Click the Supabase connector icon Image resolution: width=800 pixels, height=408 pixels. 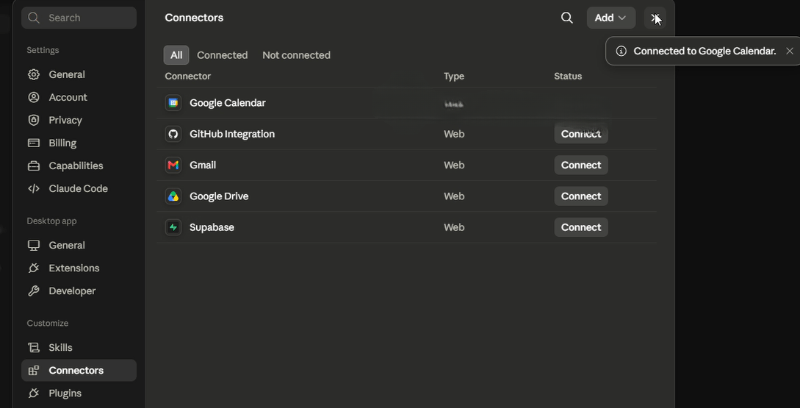coord(173,227)
